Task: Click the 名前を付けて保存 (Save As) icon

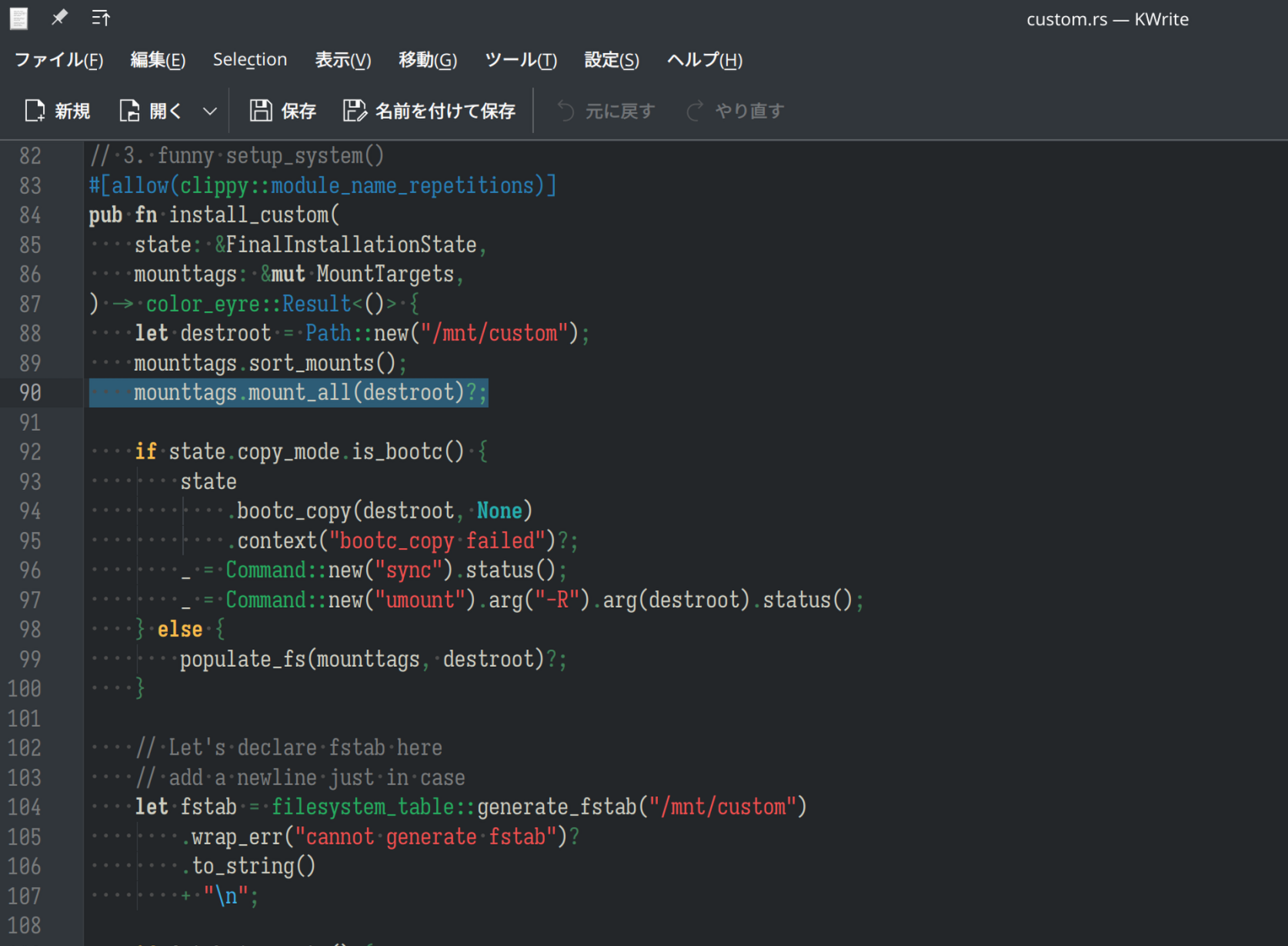Action: pyautogui.click(x=354, y=111)
